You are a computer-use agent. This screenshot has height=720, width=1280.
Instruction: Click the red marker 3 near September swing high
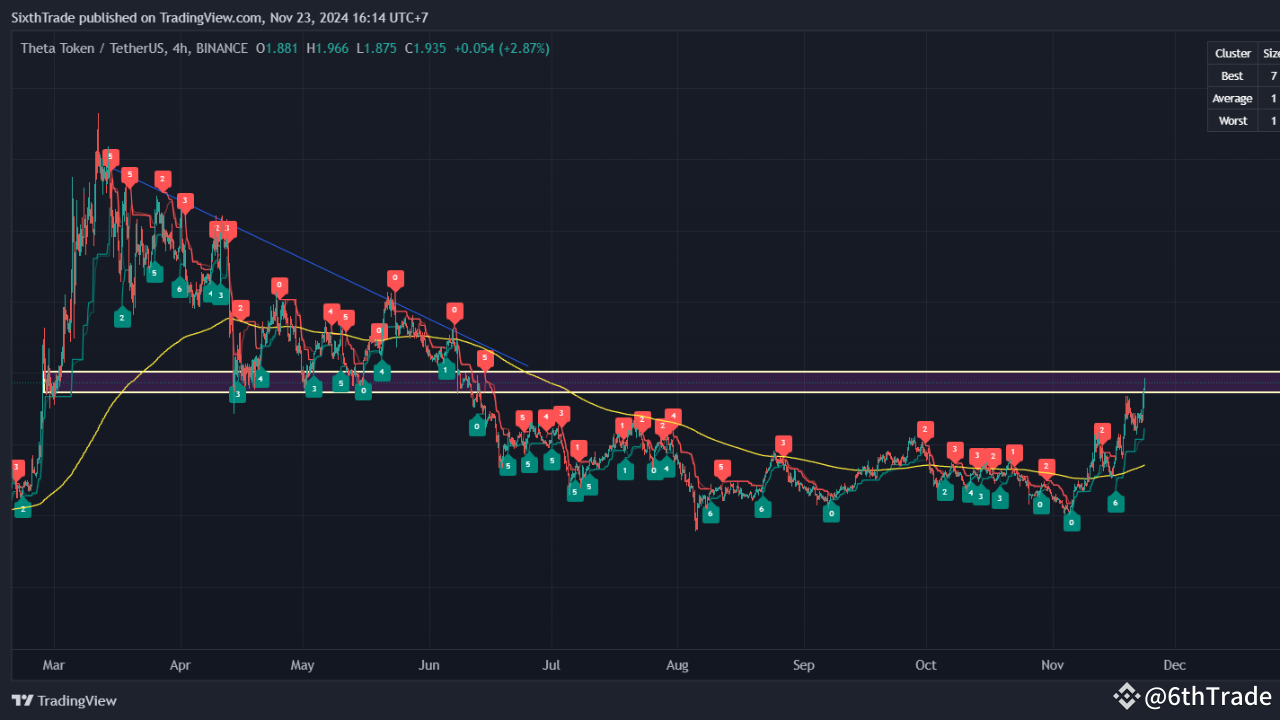(x=782, y=442)
